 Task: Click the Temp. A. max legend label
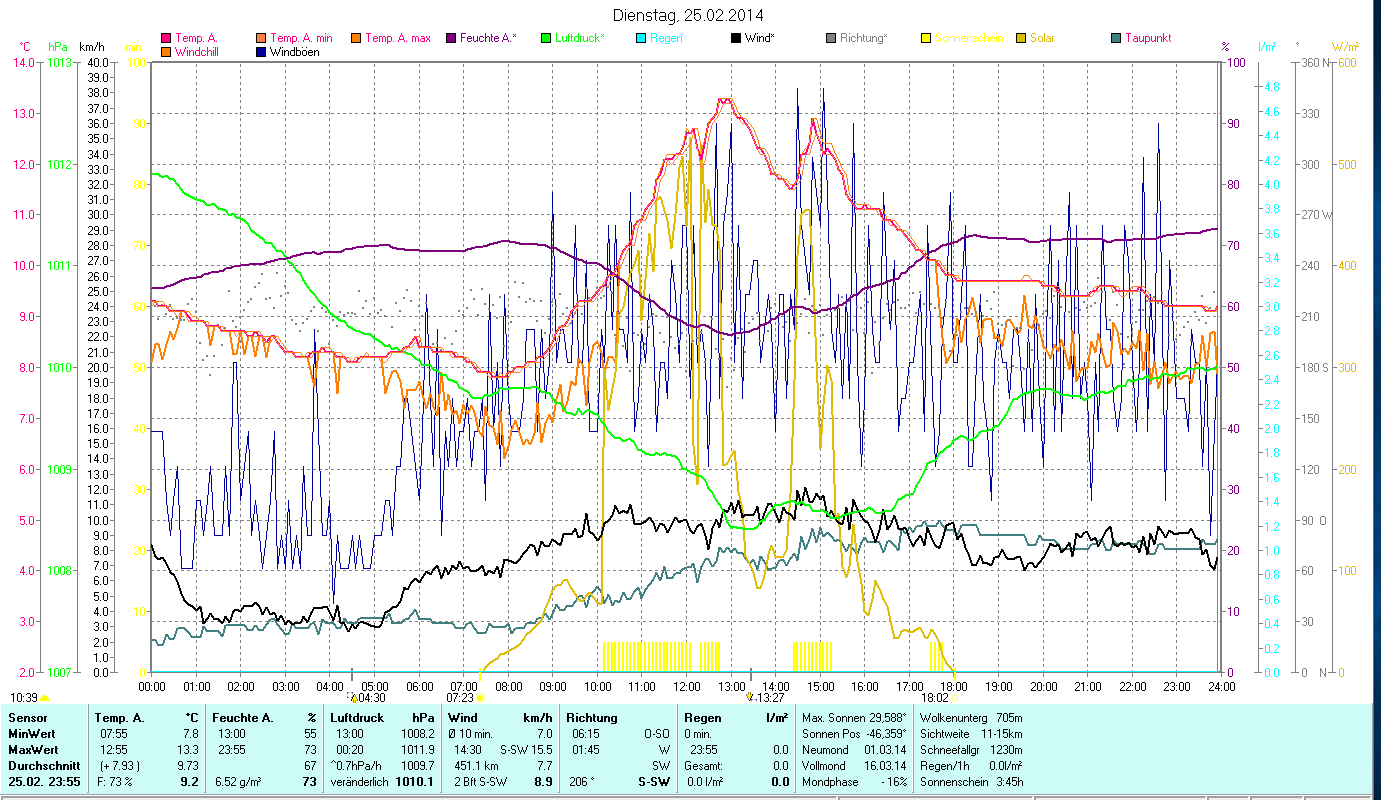tap(397, 39)
